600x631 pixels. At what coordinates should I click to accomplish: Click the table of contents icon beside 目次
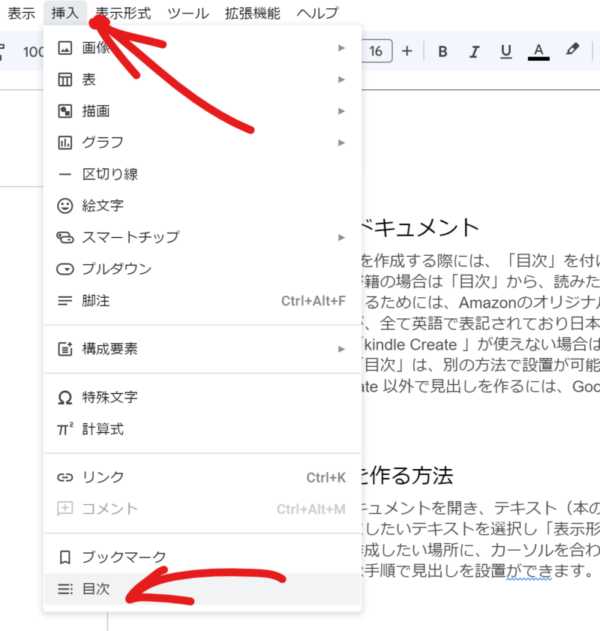coord(65,589)
